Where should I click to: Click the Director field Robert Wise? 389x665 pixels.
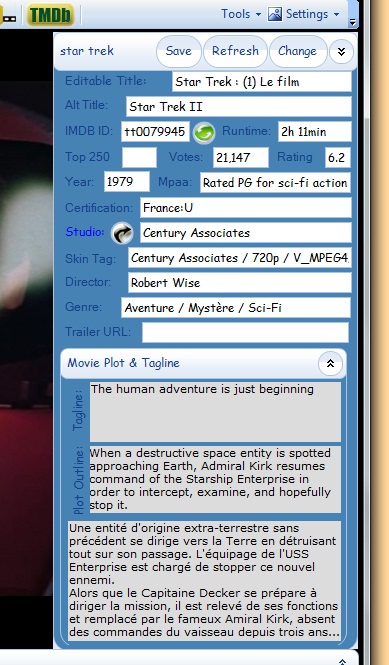coord(240,282)
